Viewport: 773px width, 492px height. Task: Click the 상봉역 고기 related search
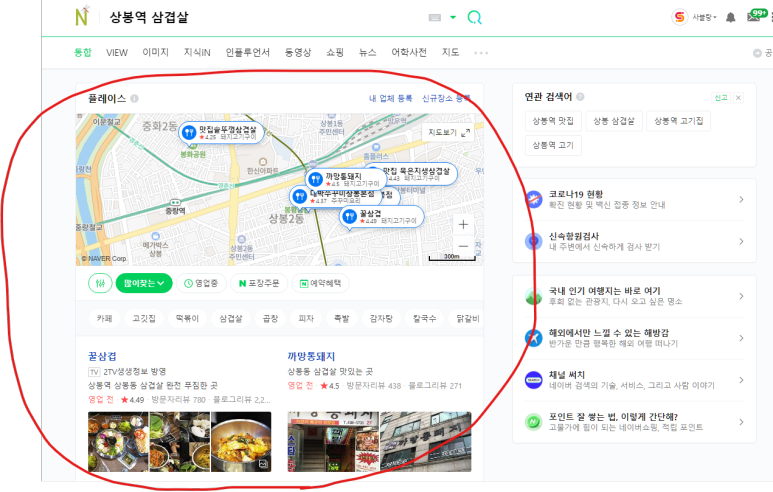pyautogui.click(x=553, y=145)
